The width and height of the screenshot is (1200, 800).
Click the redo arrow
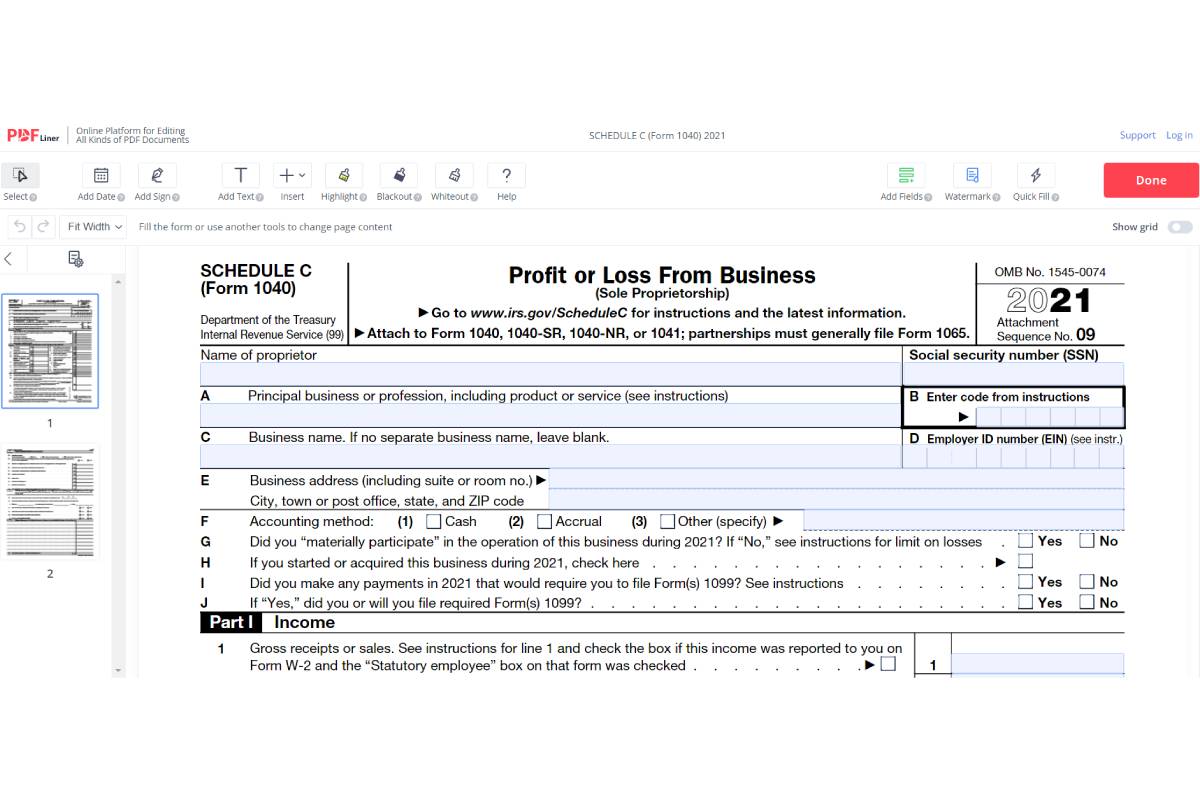(x=43, y=227)
